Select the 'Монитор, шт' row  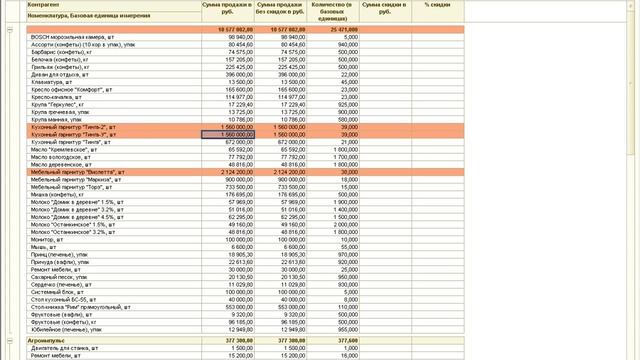(245, 240)
